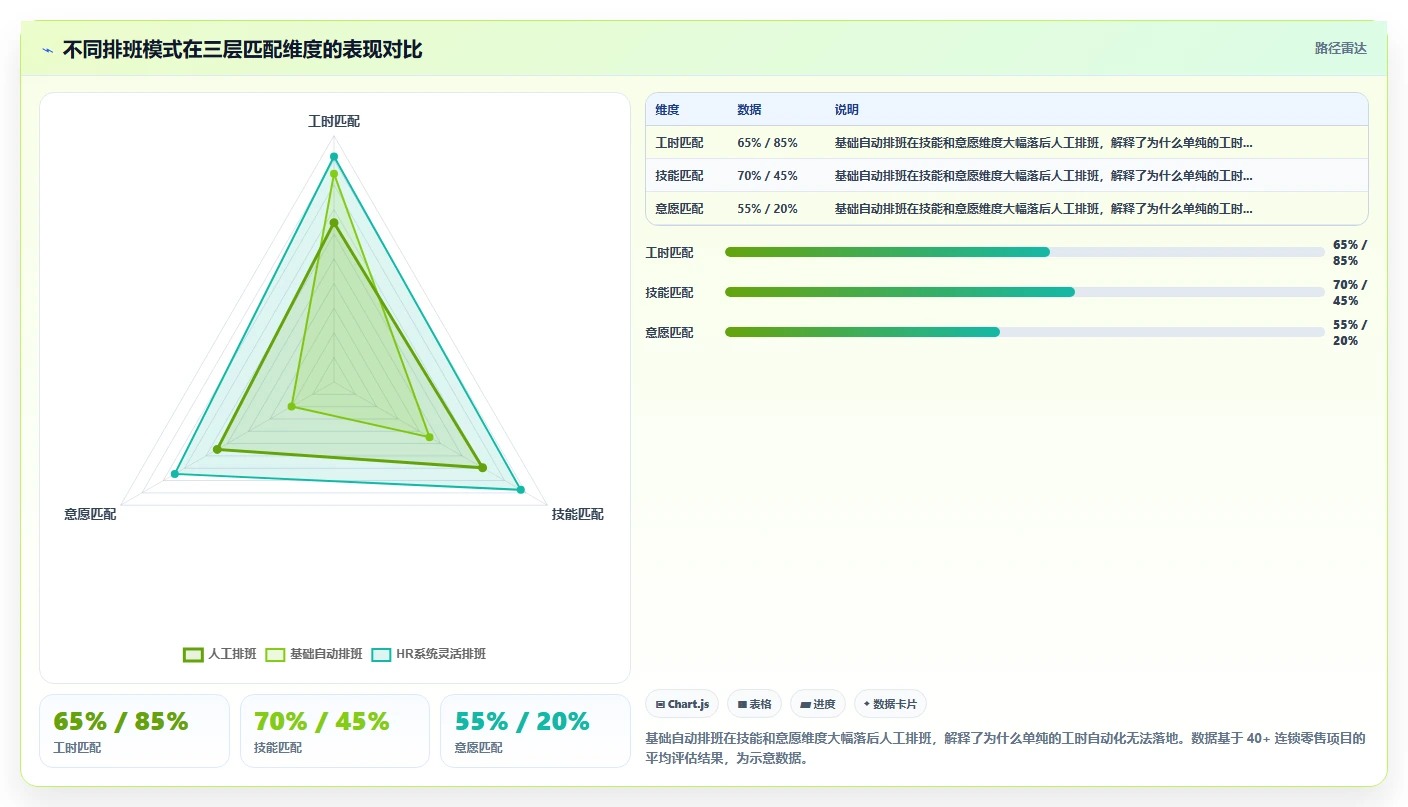Click the 65% / 85% table cell
The width and height of the screenshot is (1408, 807).
coord(767,143)
